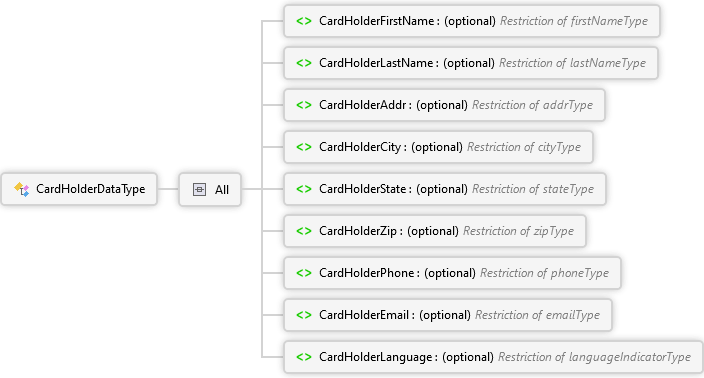Select the CardHolderZip element label
The width and height of the screenshot is (704, 378).
click(358, 231)
